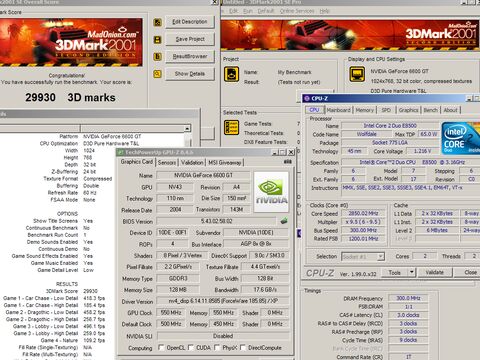Click the GPU-Z title bar icon

[120, 152]
